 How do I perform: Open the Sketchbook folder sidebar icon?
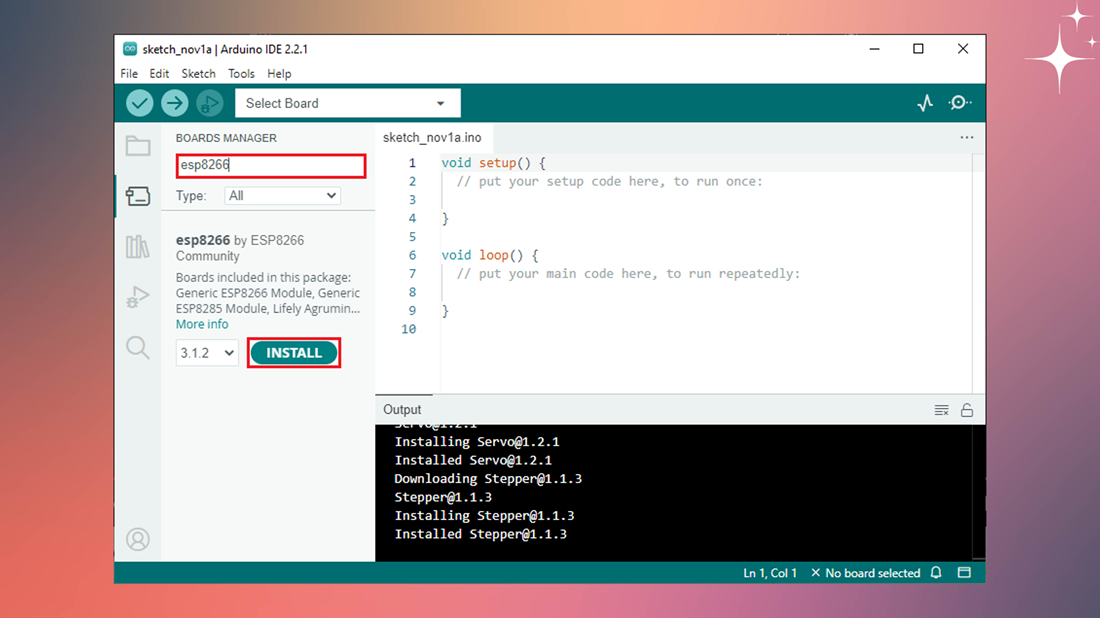138,146
